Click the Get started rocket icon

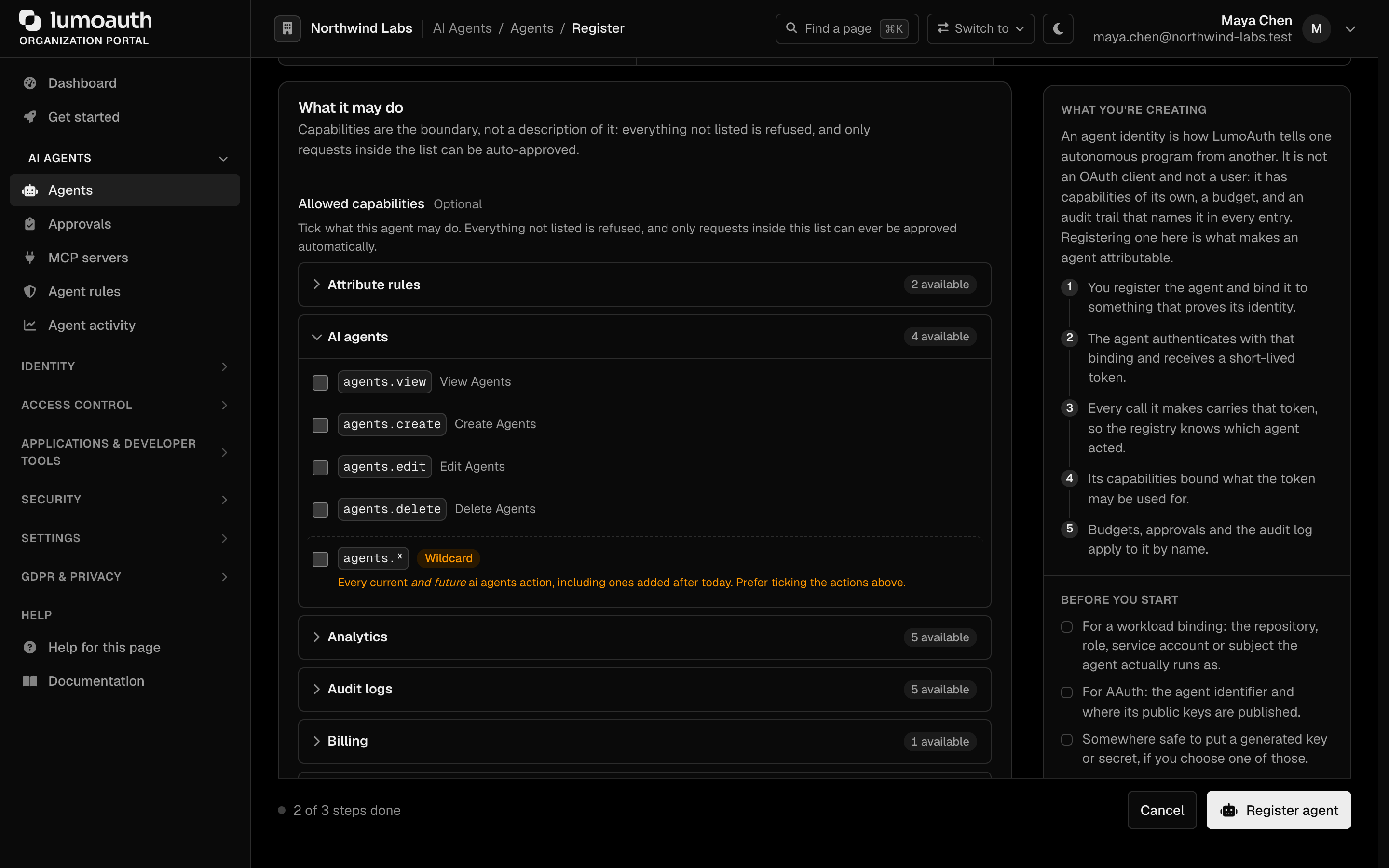pos(30,117)
